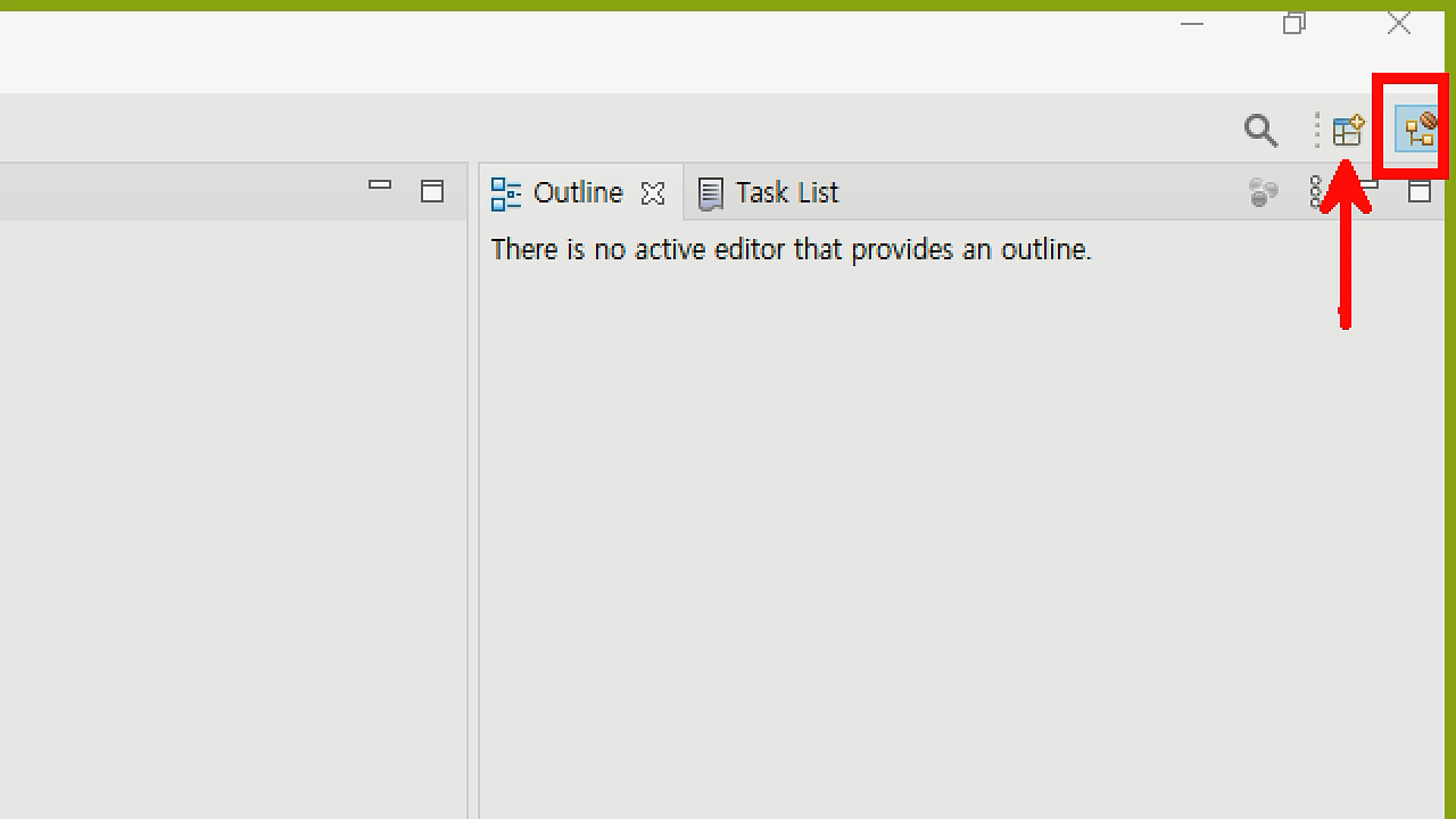
Task: Switch to the Outline tab
Action: (x=576, y=193)
